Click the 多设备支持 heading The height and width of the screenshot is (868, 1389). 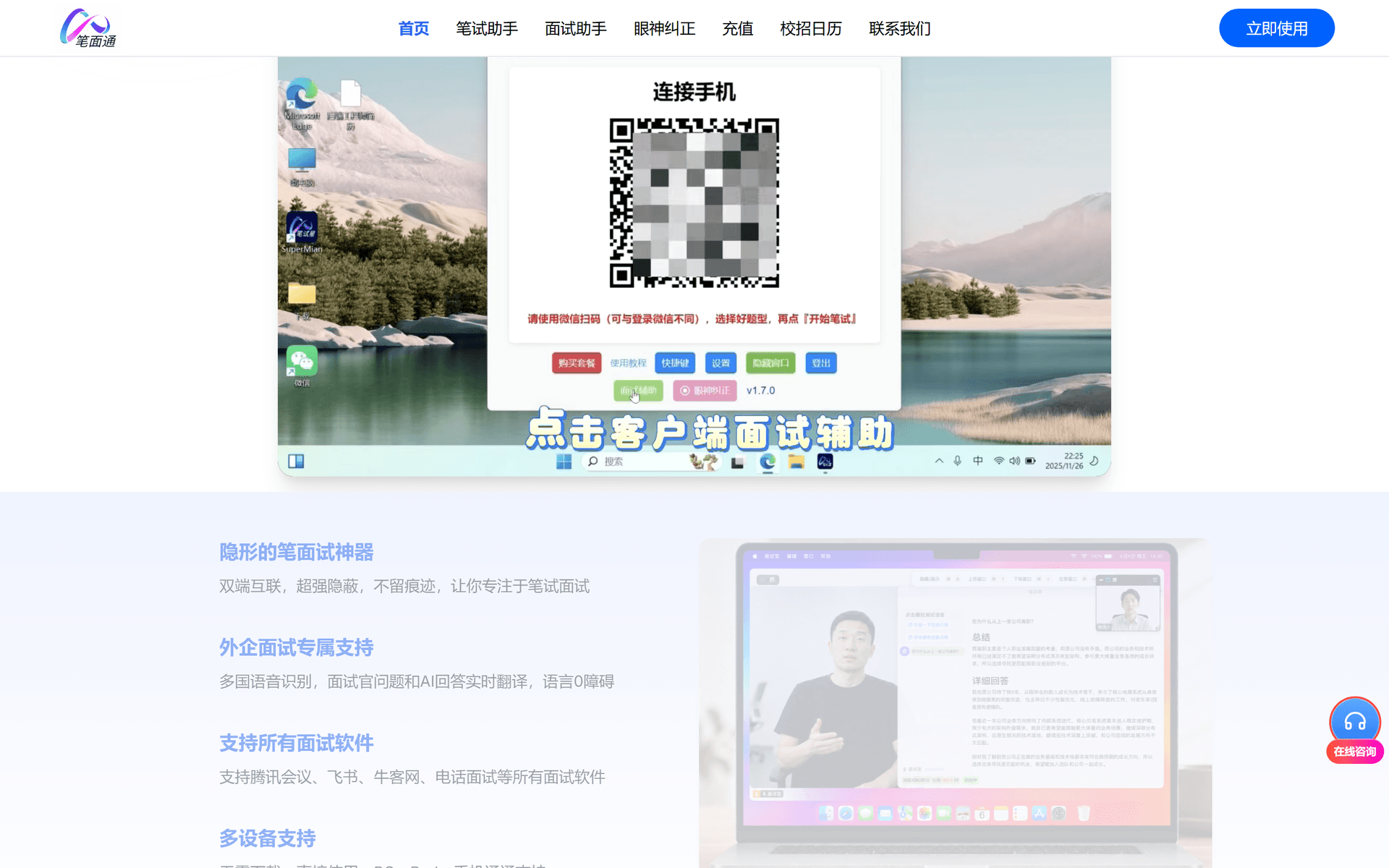click(x=268, y=838)
